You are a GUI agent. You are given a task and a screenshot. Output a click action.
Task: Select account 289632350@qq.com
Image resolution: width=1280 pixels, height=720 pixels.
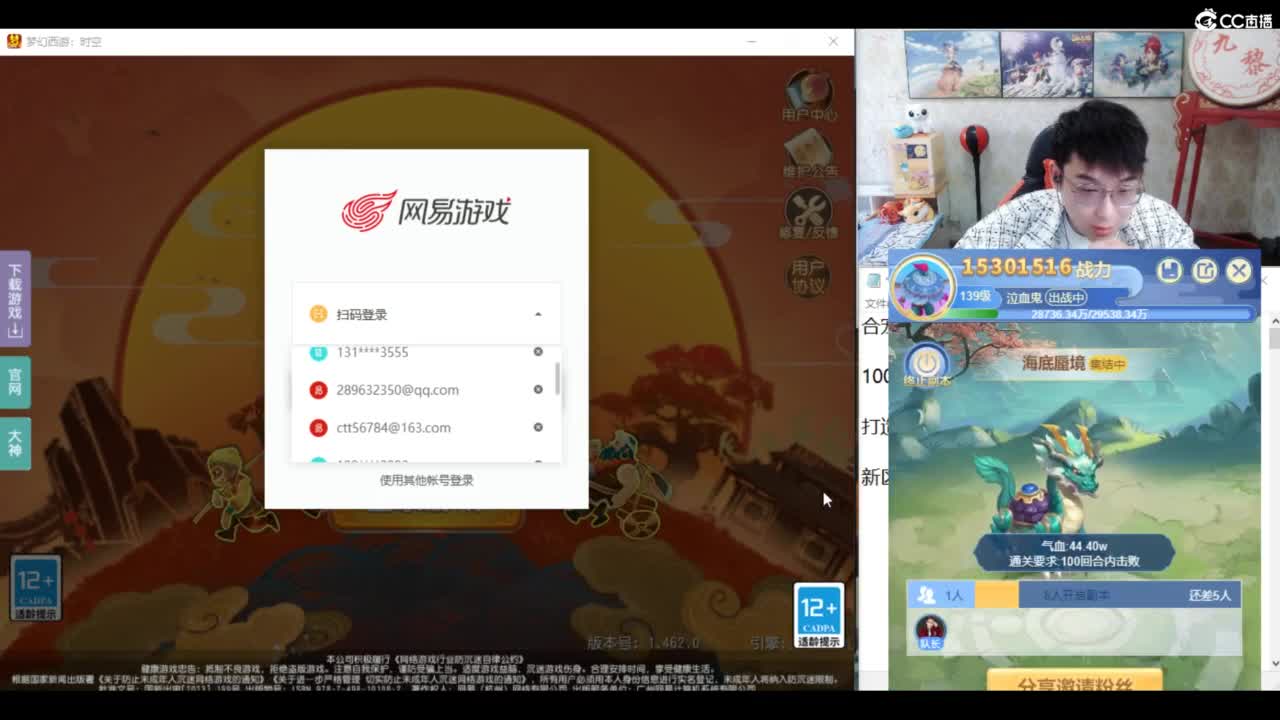click(426, 390)
